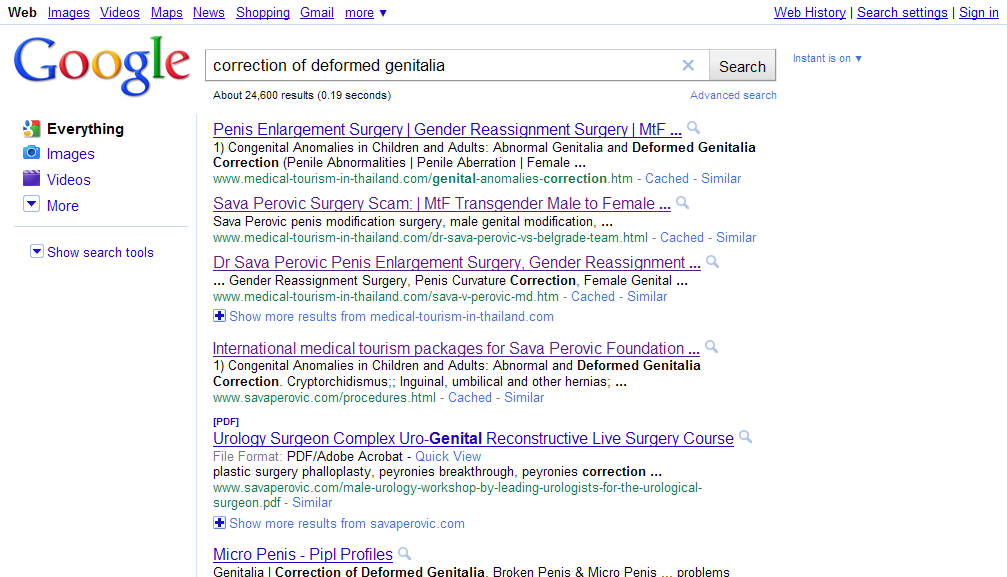The width and height of the screenshot is (1007, 577).
Task: Click preview magnifier beside International medical tourism packages result
Action: [x=712, y=348]
